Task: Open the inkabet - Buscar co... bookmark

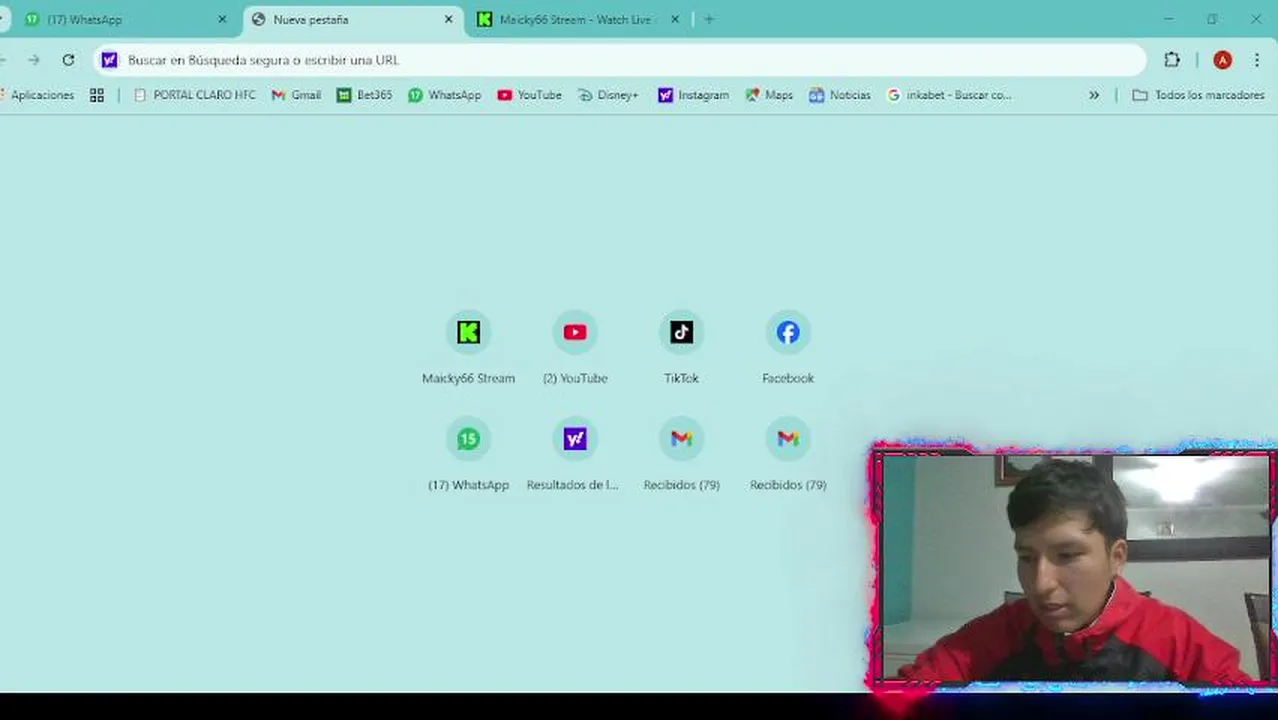Action: [949, 95]
